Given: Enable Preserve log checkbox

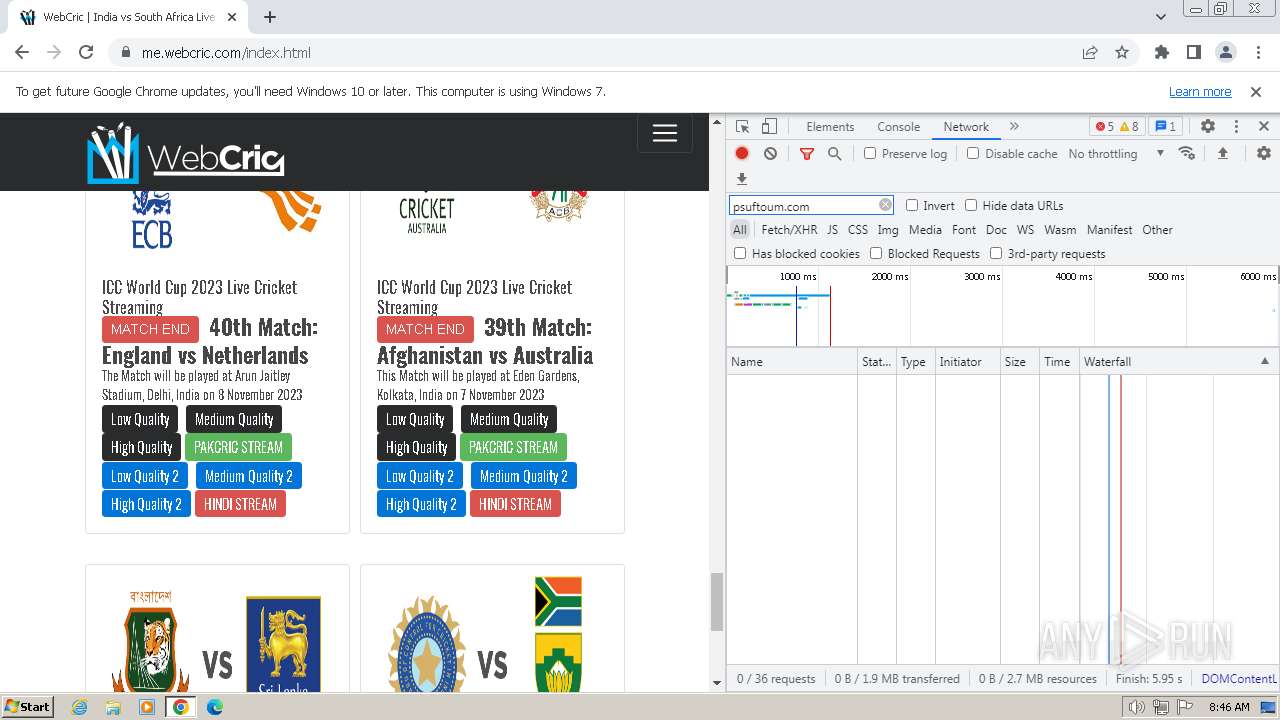Looking at the screenshot, I should pos(870,153).
